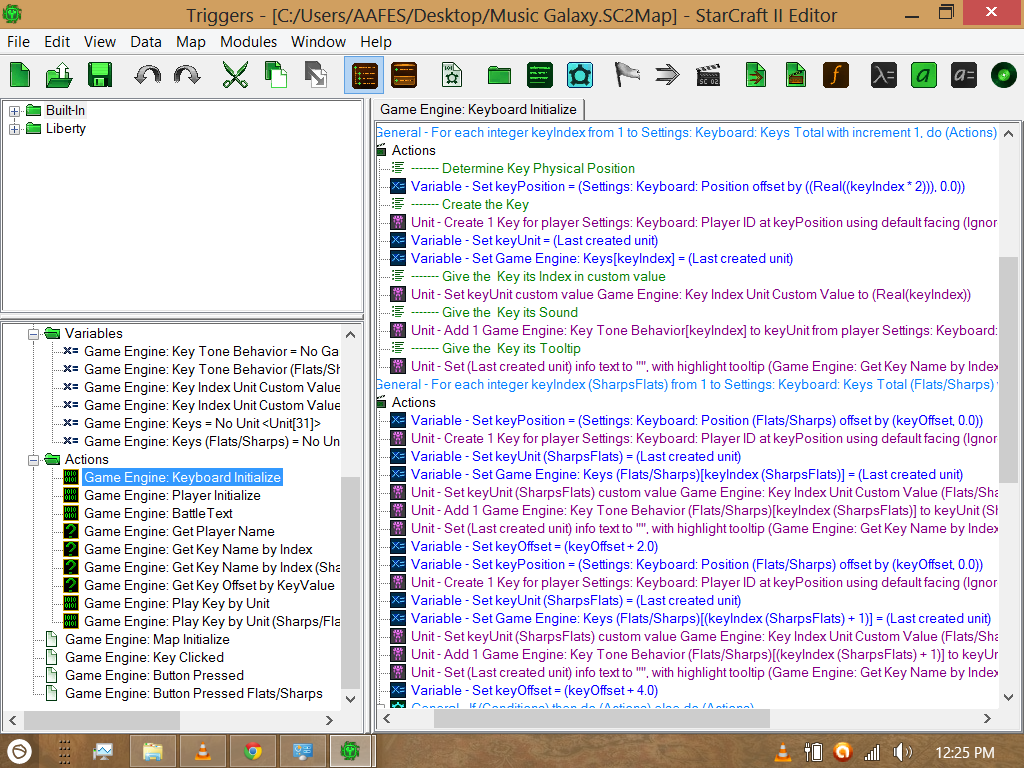This screenshot has height=768, width=1024.
Task: Click the document with orange arrow icon
Action: tap(756, 75)
